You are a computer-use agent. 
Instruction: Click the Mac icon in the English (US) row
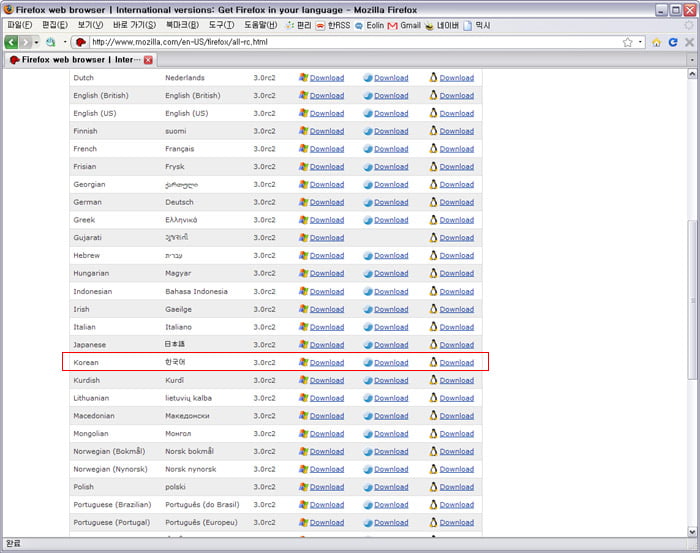coord(368,113)
